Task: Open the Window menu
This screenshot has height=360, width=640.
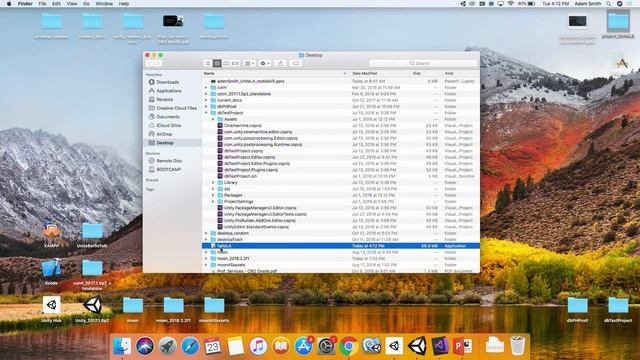Action: pyautogui.click(x=104, y=4)
